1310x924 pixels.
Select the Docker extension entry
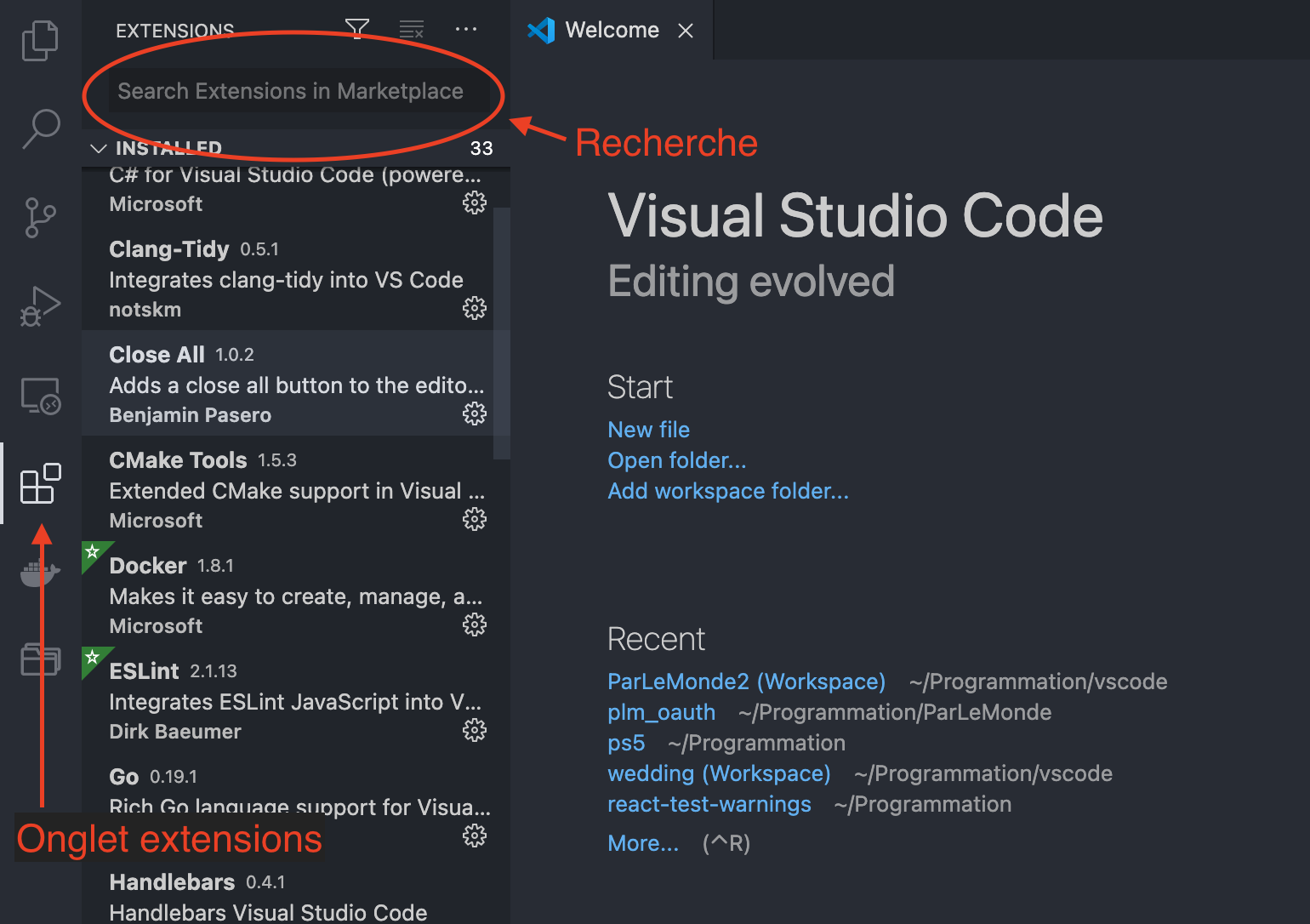coord(288,594)
